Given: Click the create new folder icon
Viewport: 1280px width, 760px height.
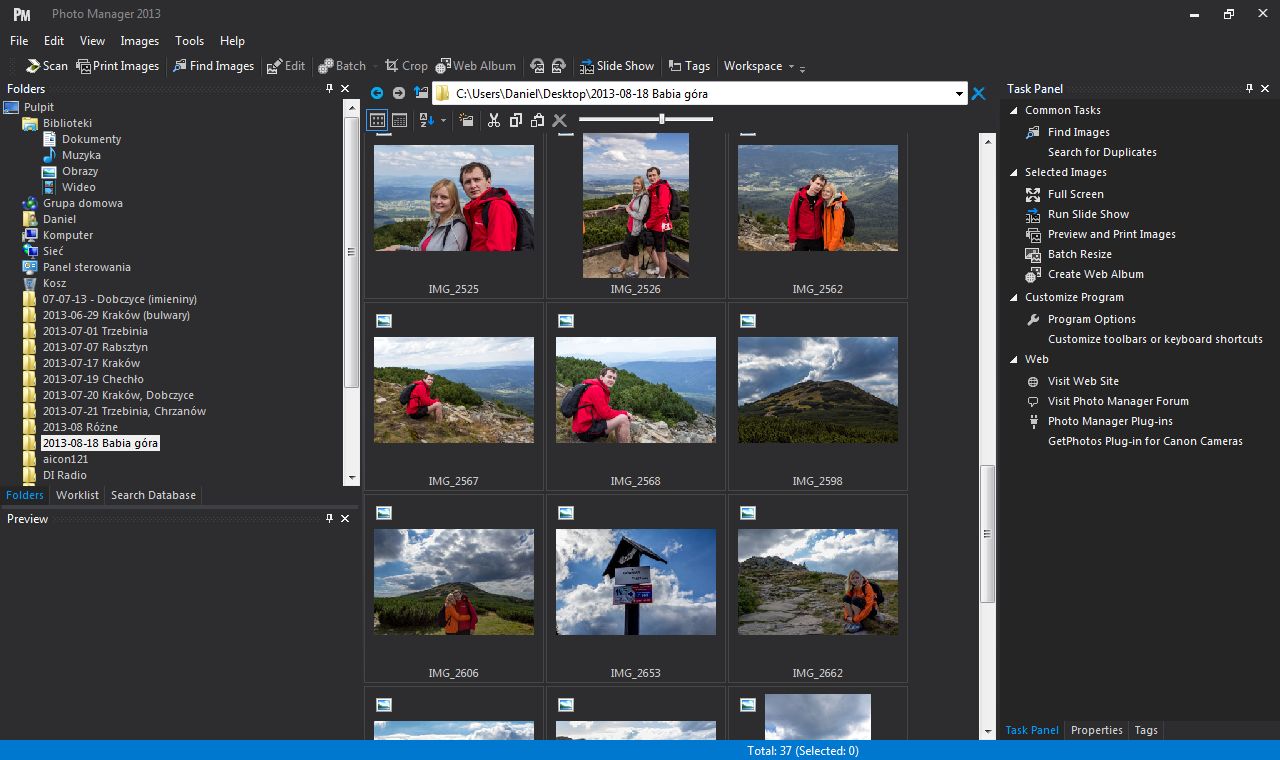Looking at the screenshot, I should (x=466, y=120).
